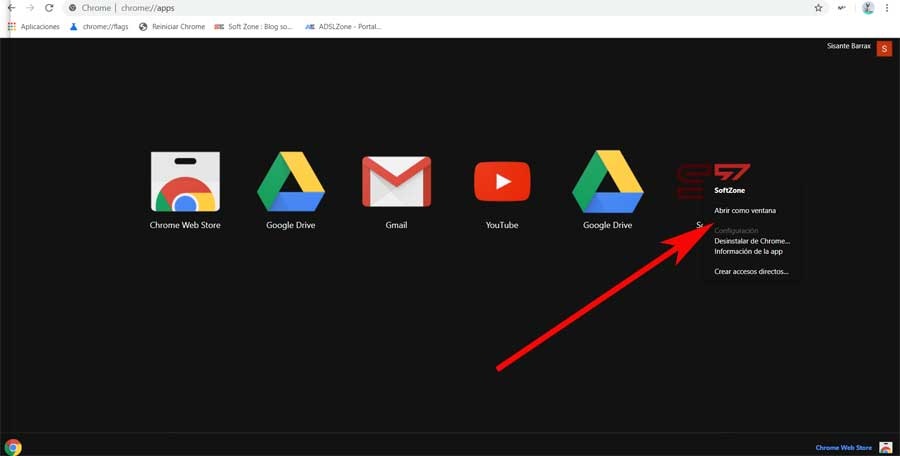Click the Chrome logo at bottom left
Image resolution: width=900 pixels, height=456 pixels.
pyautogui.click(x=13, y=447)
